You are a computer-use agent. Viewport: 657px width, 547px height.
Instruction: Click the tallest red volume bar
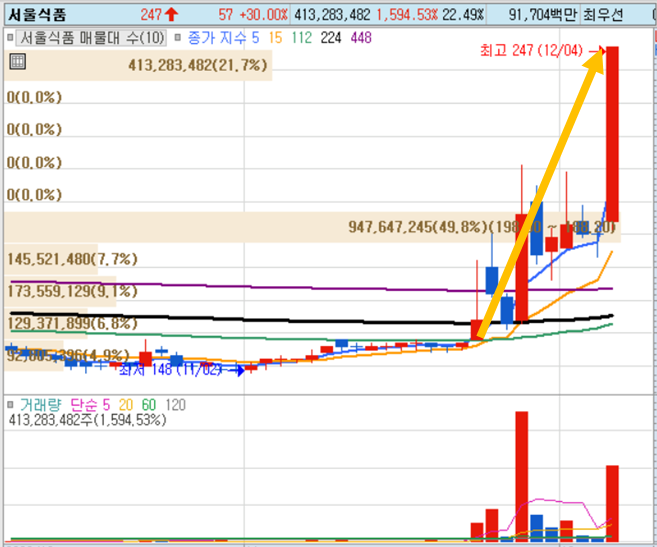tap(522, 476)
